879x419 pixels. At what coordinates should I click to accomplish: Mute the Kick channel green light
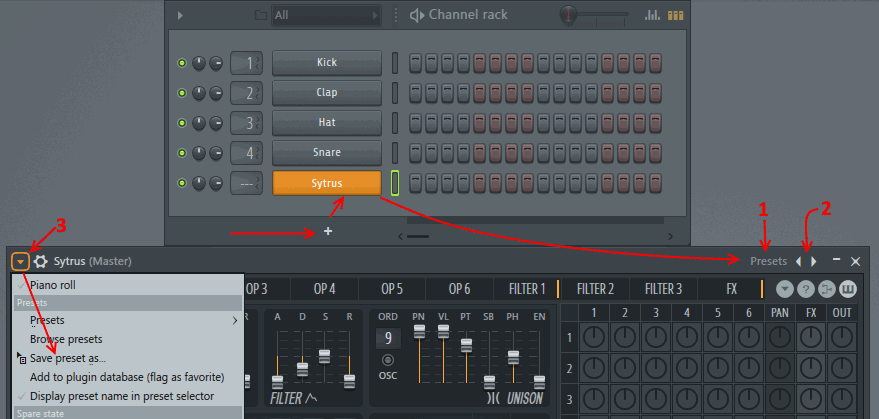click(x=182, y=63)
